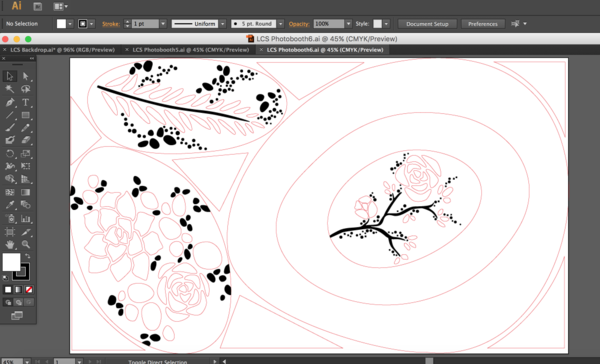Click white fill swatch in control bar
This screenshot has width=600, height=364.
pos(61,24)
